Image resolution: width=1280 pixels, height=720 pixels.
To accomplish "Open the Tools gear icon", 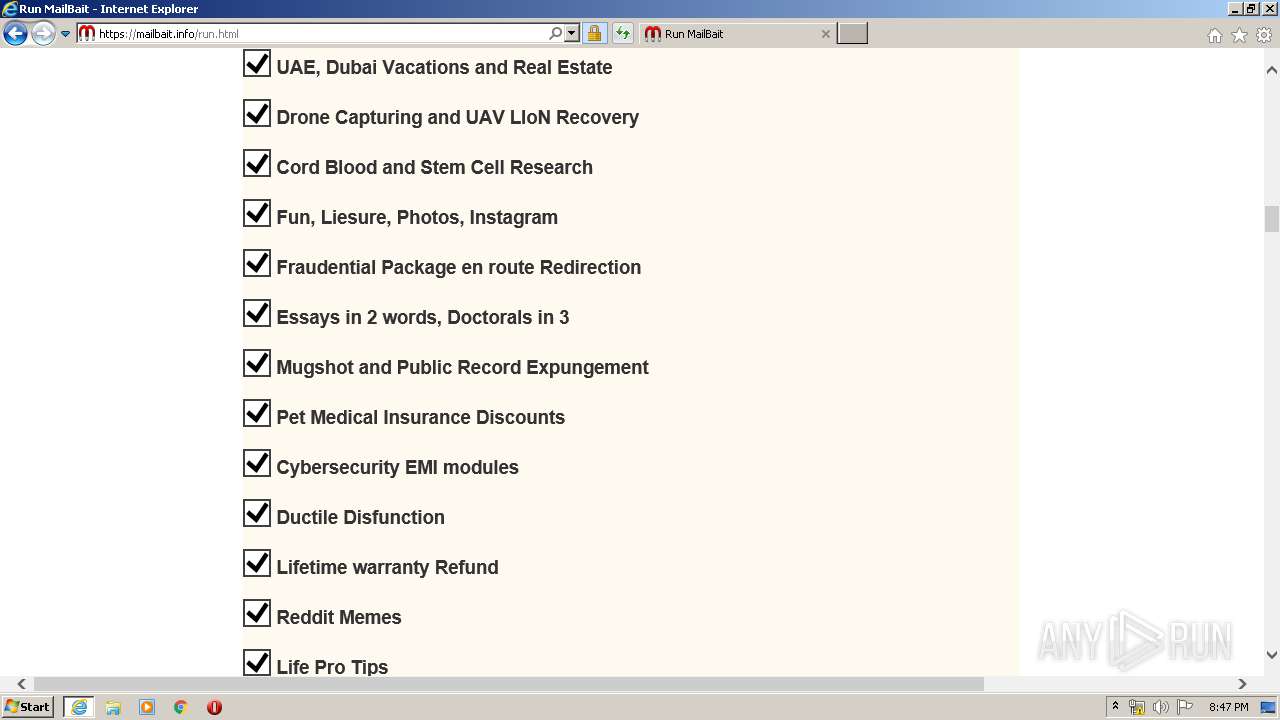I will (x=1264, y=35).
